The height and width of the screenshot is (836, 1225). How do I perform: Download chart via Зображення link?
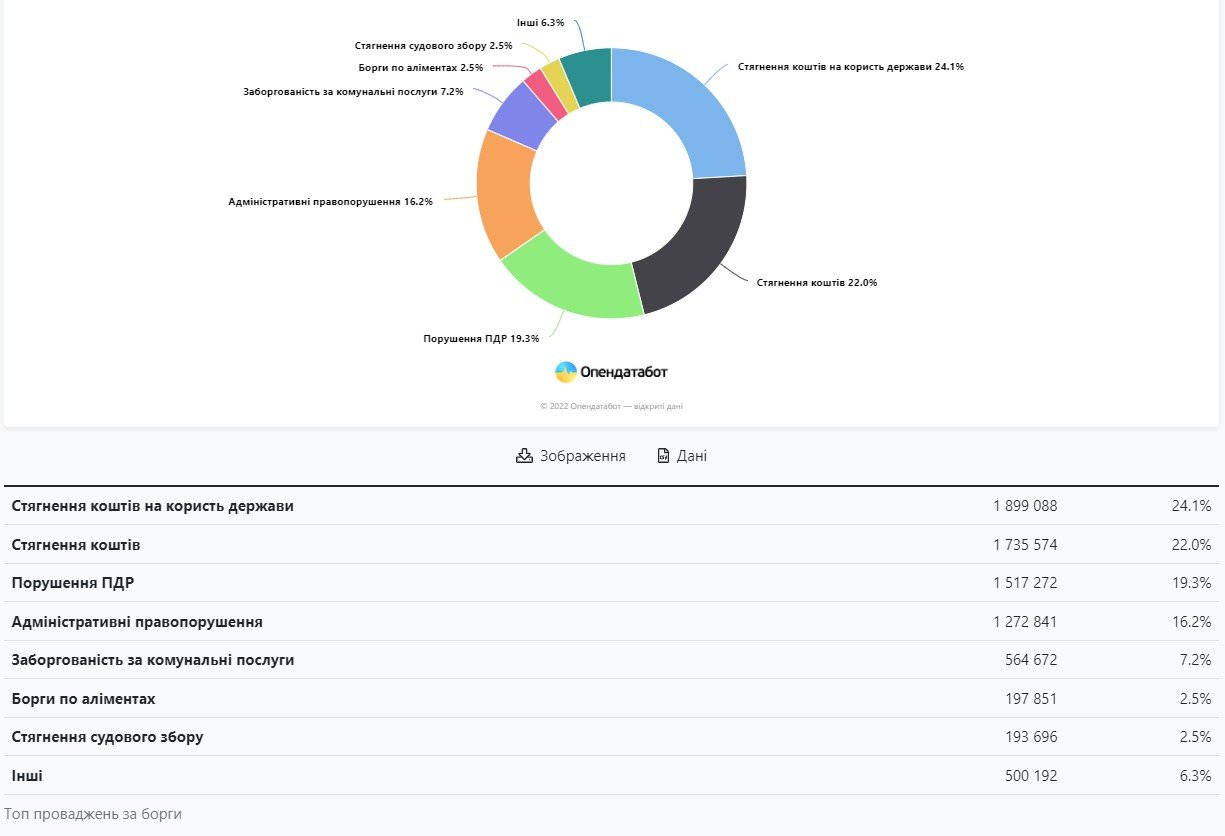click(x=582, y=456)
